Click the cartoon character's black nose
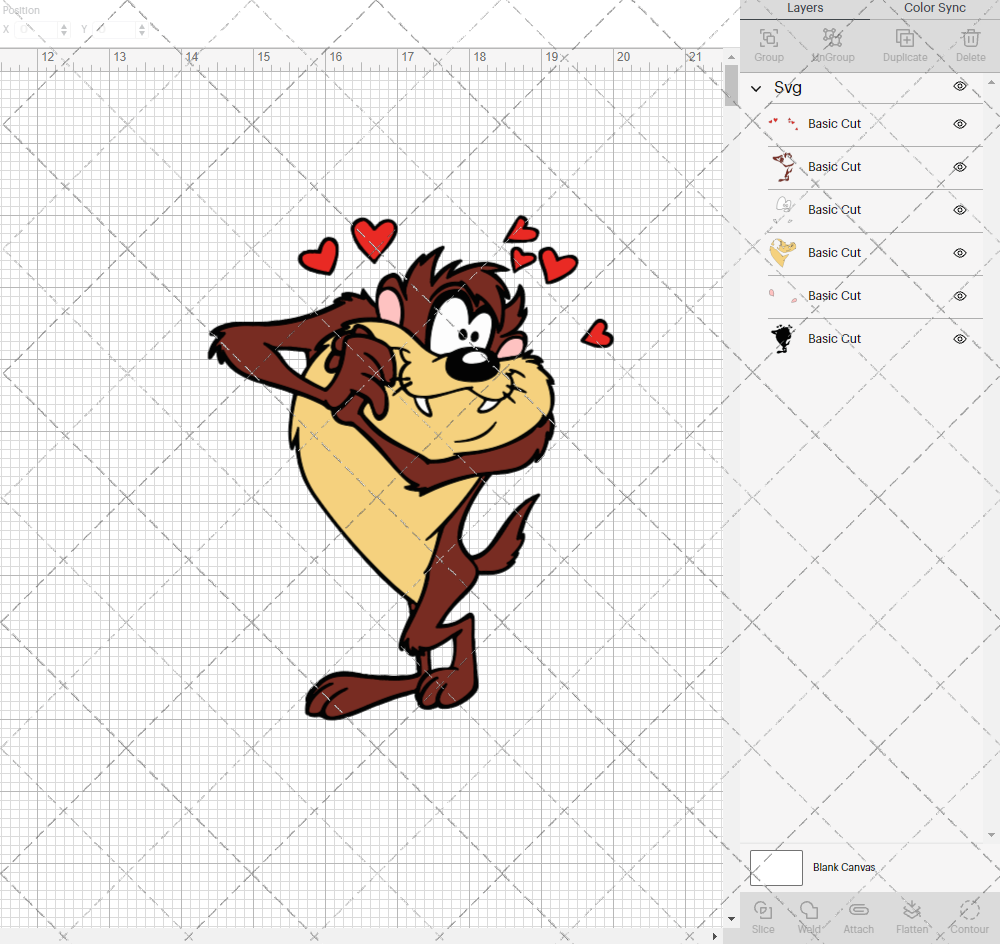 (471, 365)
